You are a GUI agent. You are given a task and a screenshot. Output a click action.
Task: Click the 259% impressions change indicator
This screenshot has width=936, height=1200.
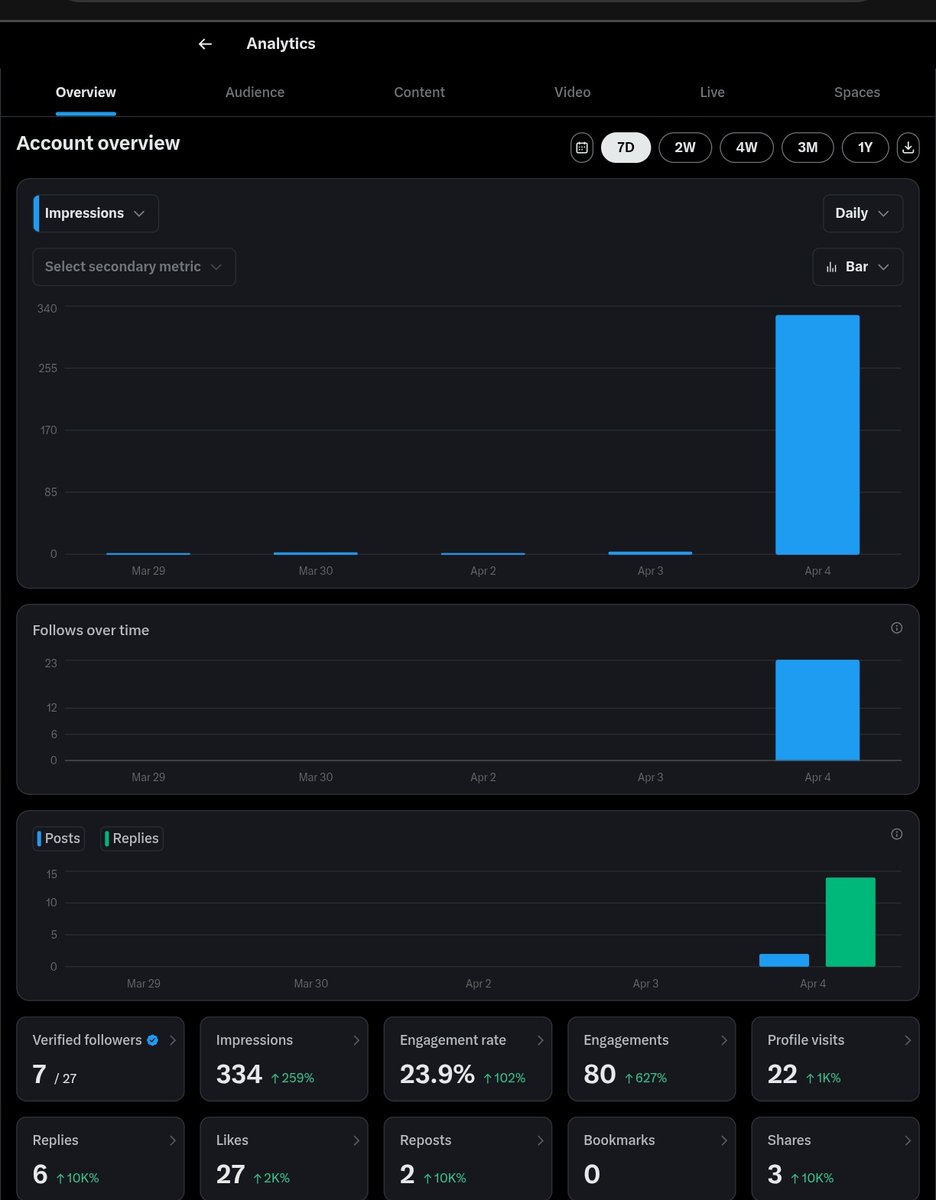point(293,1078)
